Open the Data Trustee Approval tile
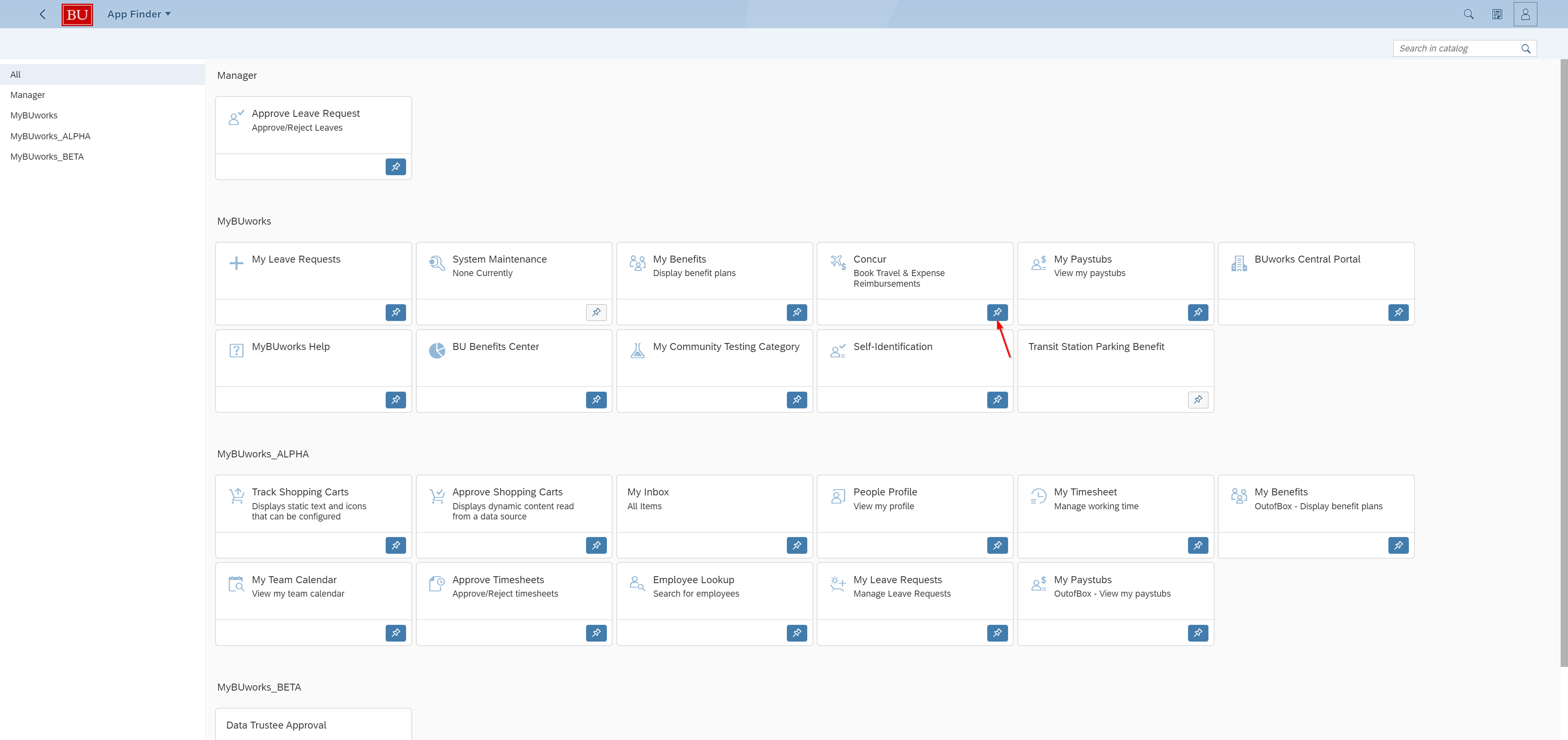The image size is (1568, 740). click(x=313, y=725)
